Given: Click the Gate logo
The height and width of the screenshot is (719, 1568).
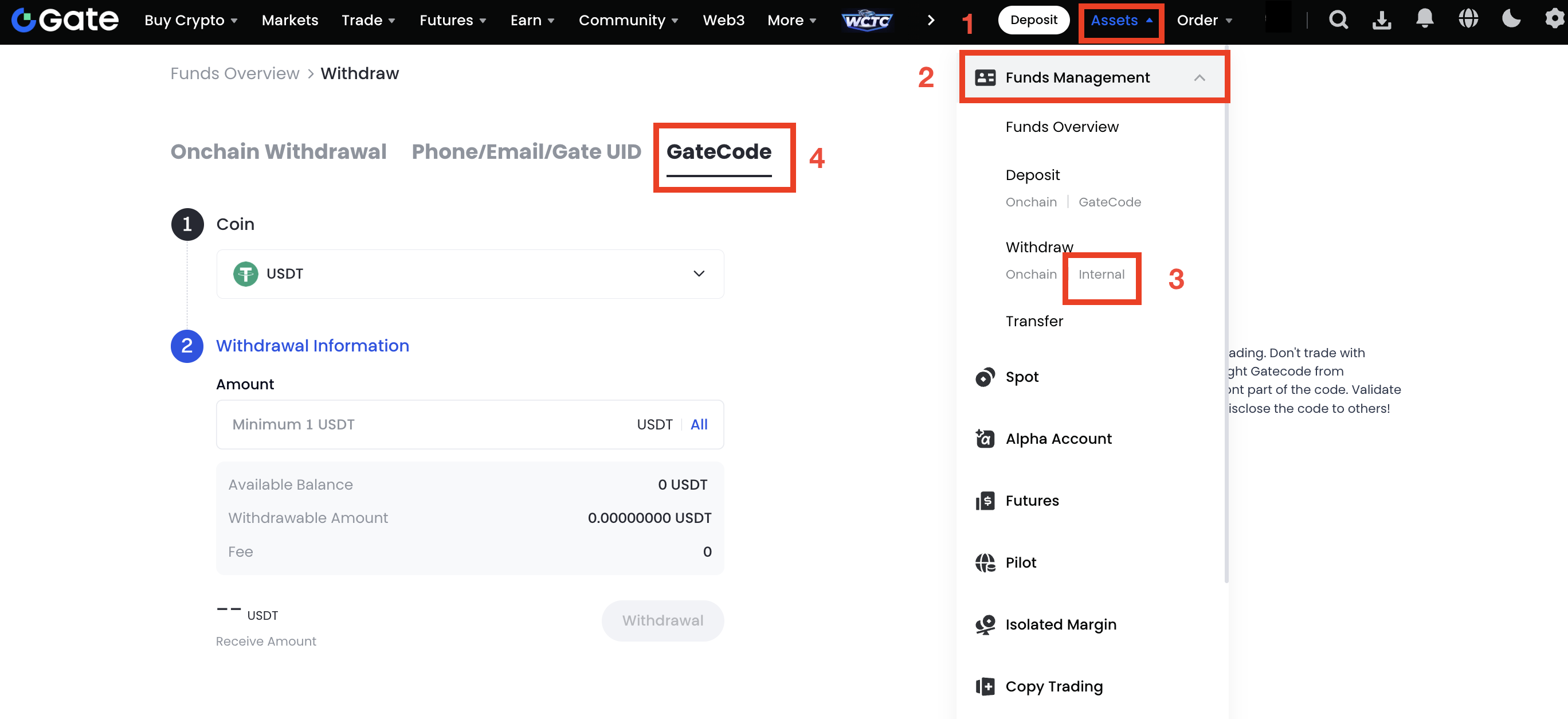Looking at the screenshot, I should (65, 20).
